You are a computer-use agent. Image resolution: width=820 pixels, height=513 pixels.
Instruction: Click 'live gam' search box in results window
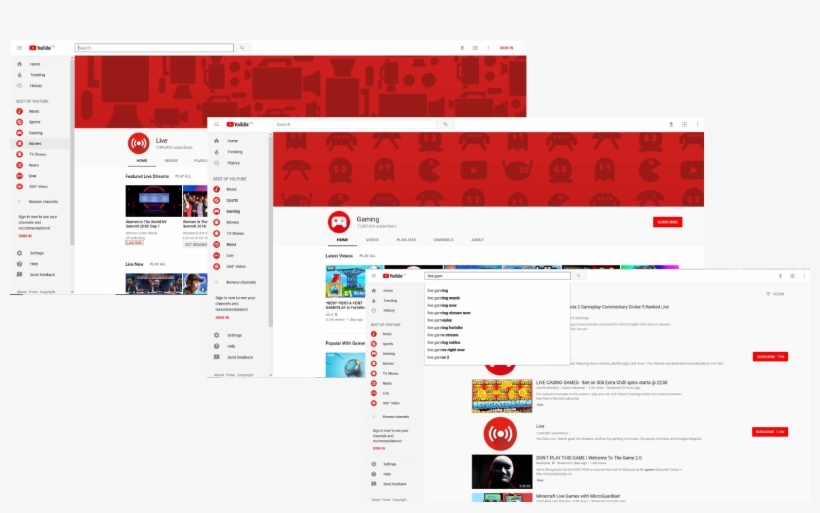tap(497, 276)
